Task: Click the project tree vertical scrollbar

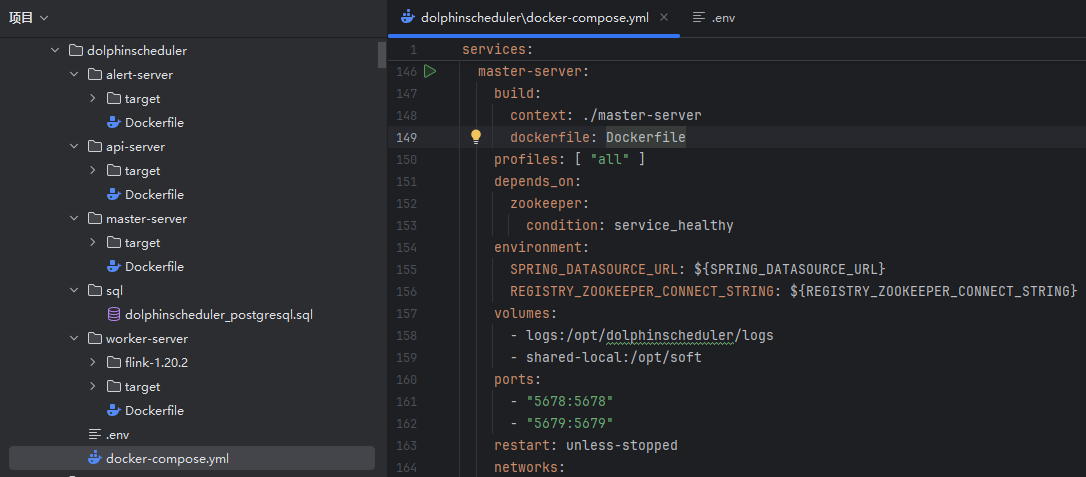Action: [x=382, y=55]
